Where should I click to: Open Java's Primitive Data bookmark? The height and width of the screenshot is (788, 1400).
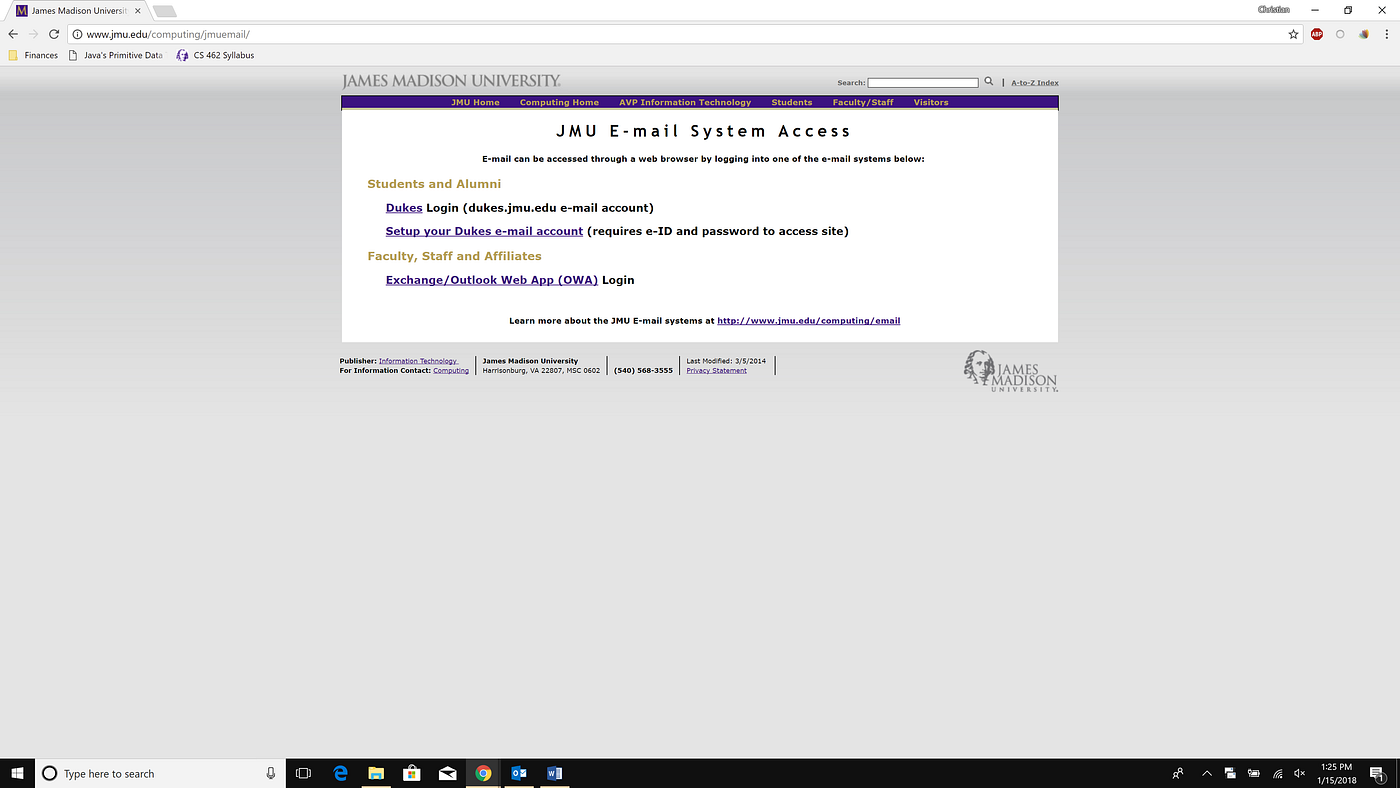tap(115, 55)
